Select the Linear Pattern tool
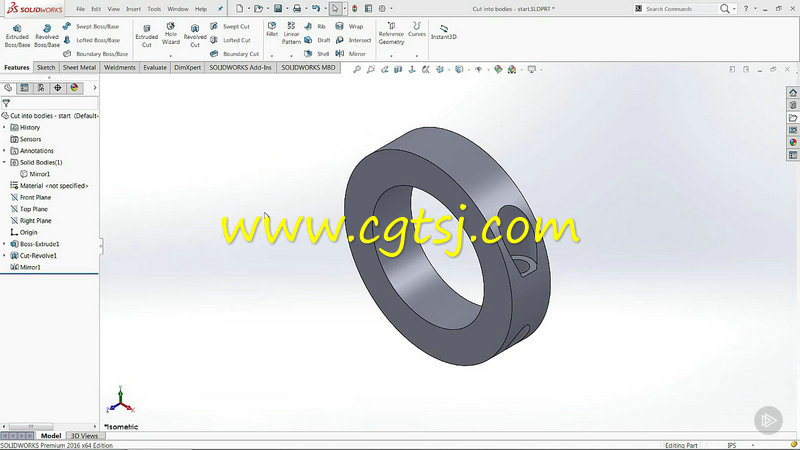Screen dimensions: 800x450 pyautogui.click(x=291, y=33)
